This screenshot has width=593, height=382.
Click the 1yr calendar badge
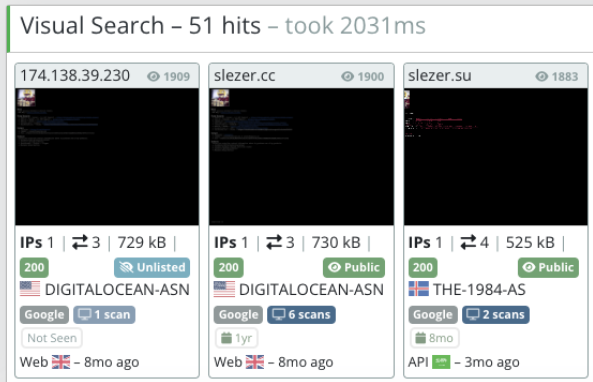[x=237, y=338]
